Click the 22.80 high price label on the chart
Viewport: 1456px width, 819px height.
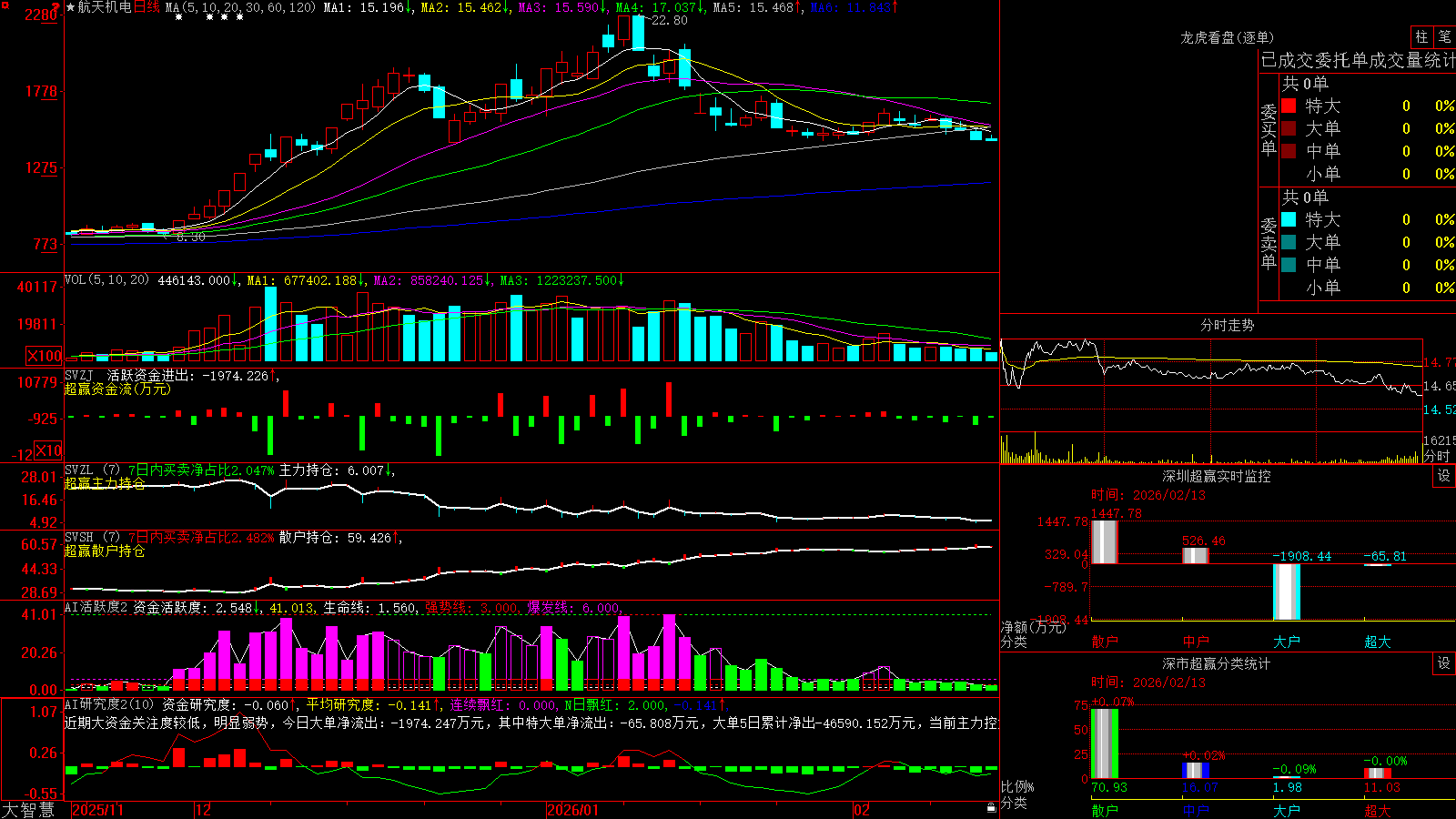(669, 20)
